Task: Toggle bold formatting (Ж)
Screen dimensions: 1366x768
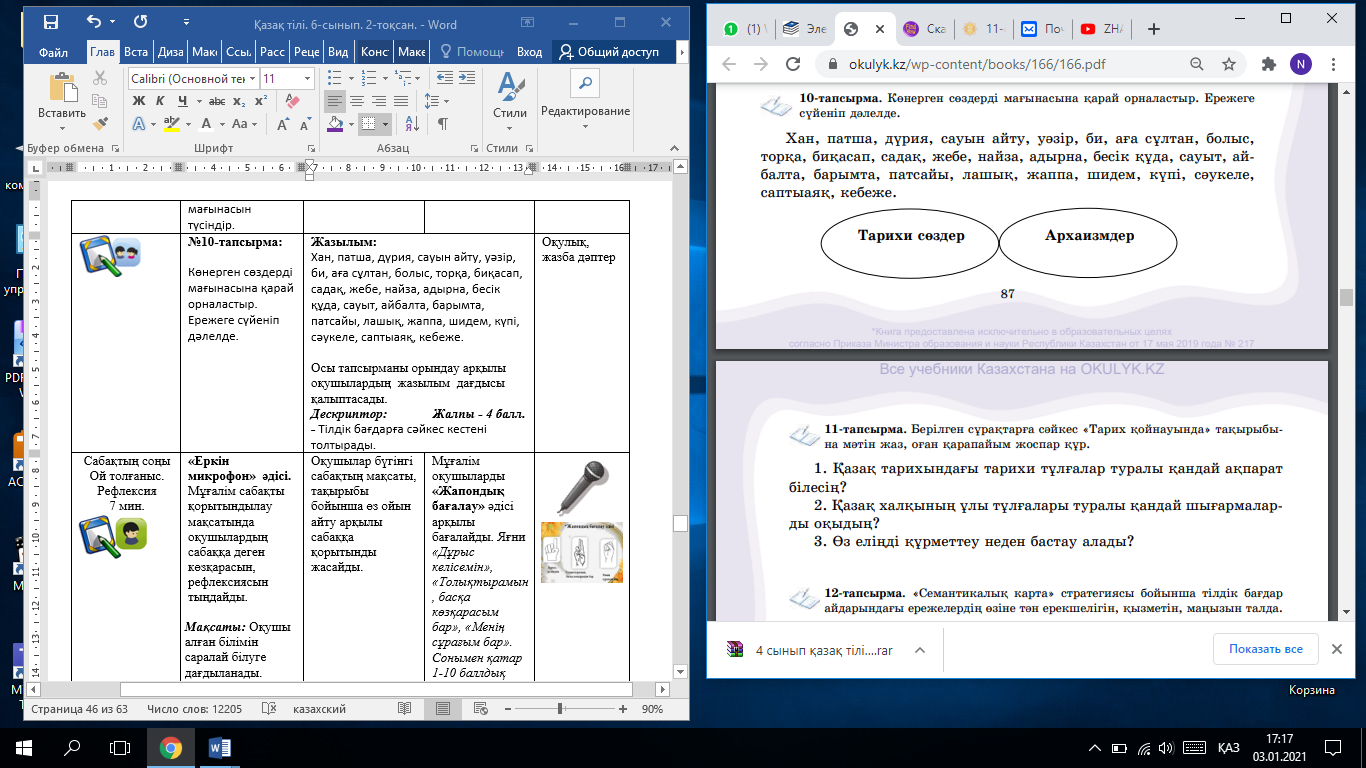Action: (x=139, y=101)
